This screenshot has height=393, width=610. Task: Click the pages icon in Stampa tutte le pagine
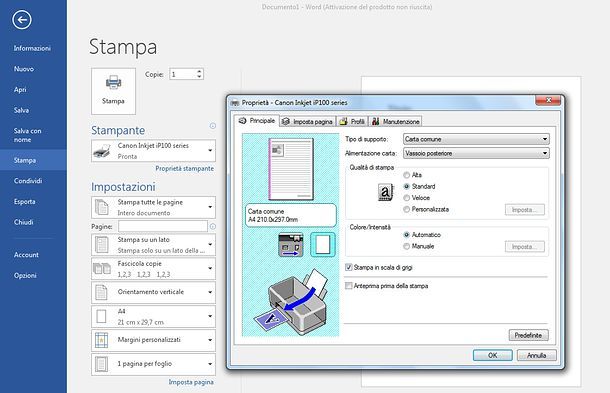[102, 207]
